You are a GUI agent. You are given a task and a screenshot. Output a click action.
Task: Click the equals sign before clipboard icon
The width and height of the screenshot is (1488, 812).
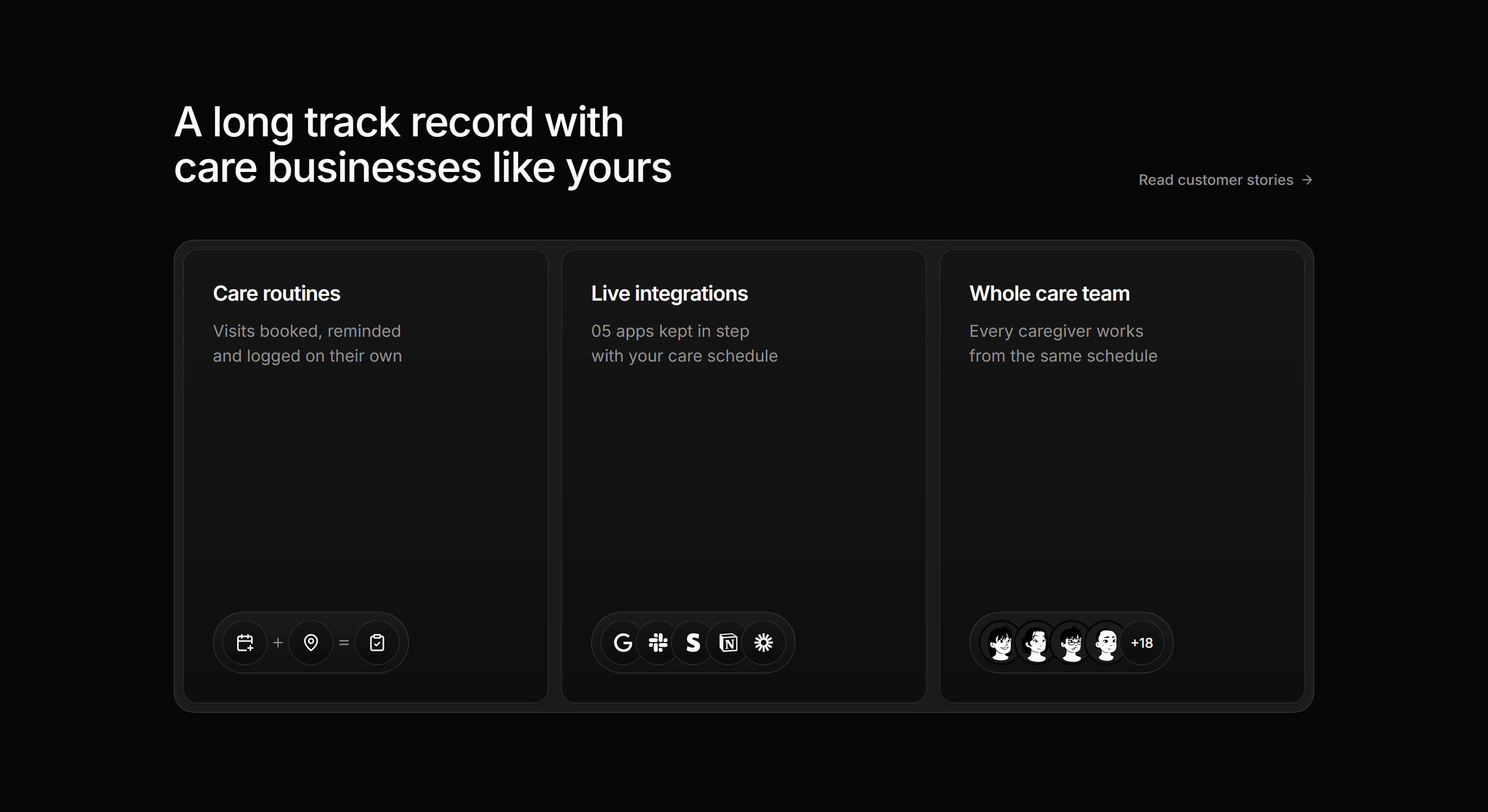(344, 643)
